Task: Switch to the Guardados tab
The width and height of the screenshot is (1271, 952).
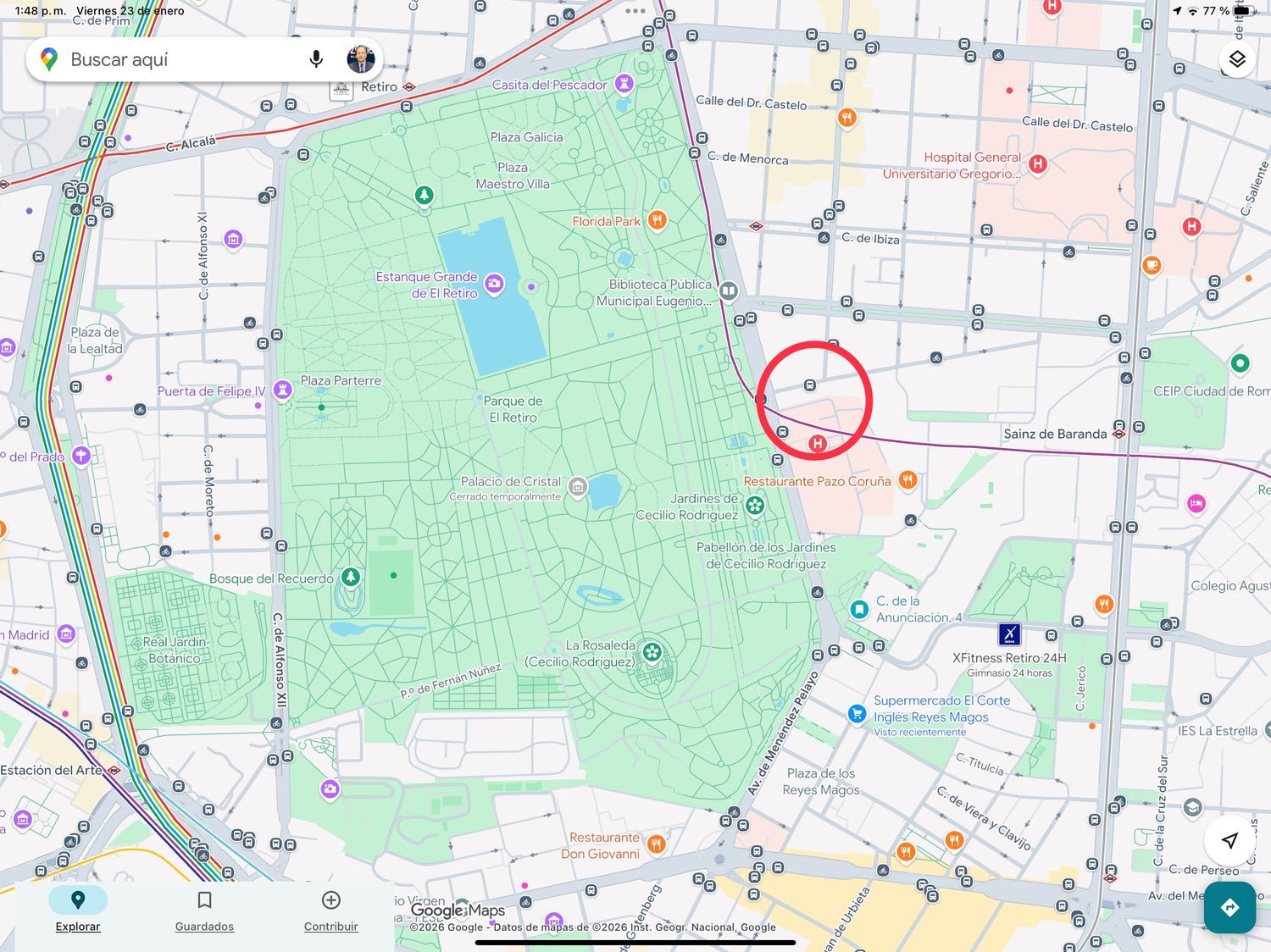Action: pos(204,910)
